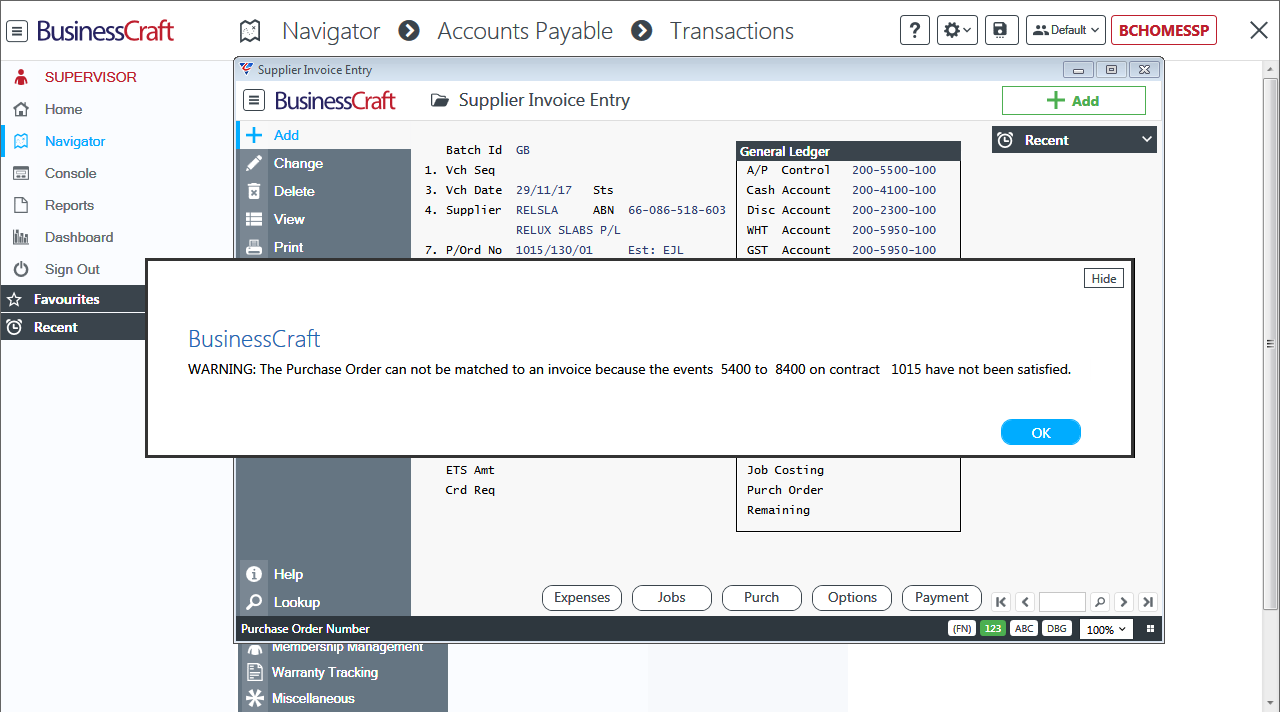Viewport: 1280px width, 712px height.
Task: Open Lookup in the action menu
Action: 324,602
